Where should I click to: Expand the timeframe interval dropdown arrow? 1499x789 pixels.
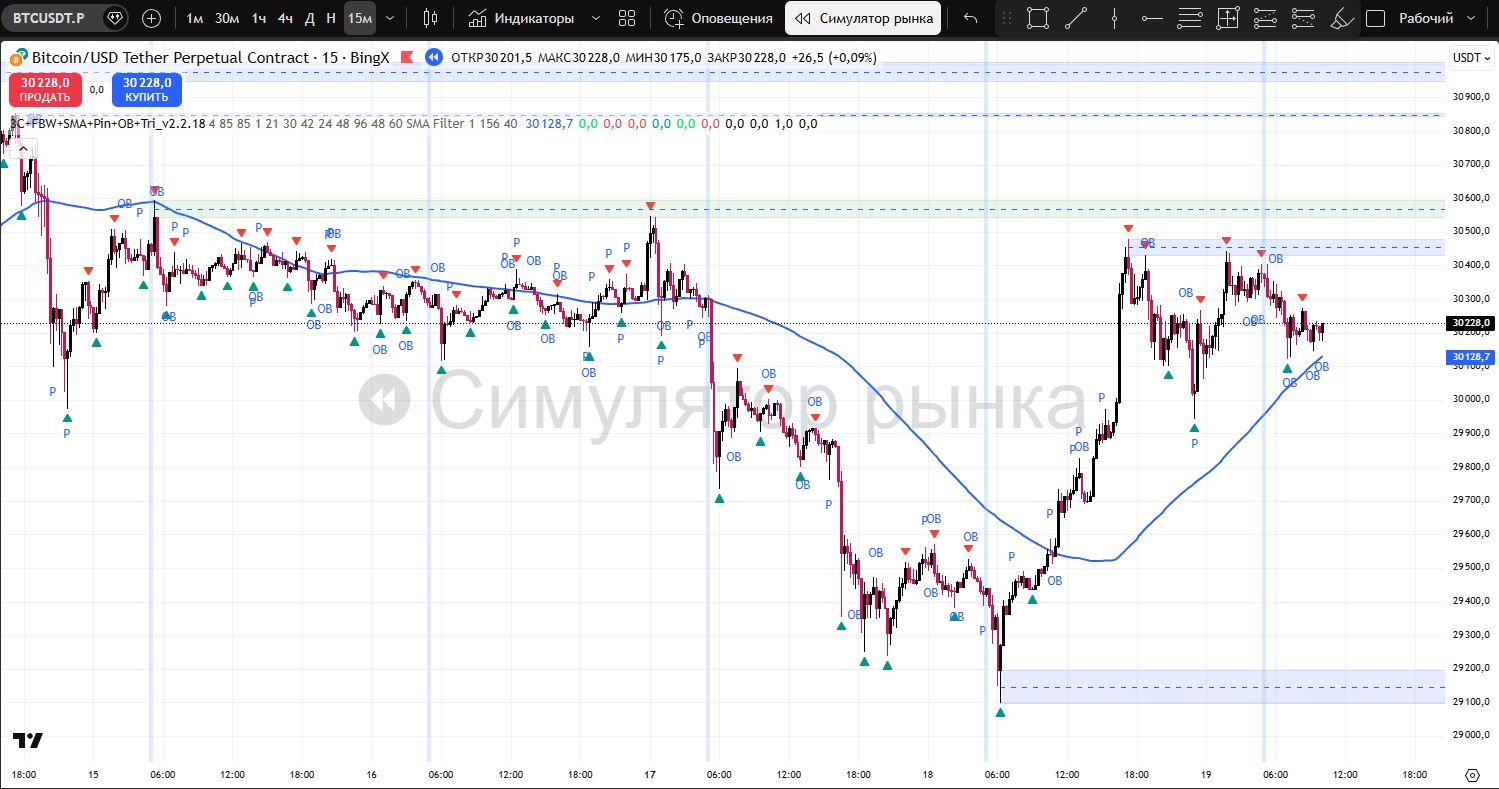coord(390,18)
